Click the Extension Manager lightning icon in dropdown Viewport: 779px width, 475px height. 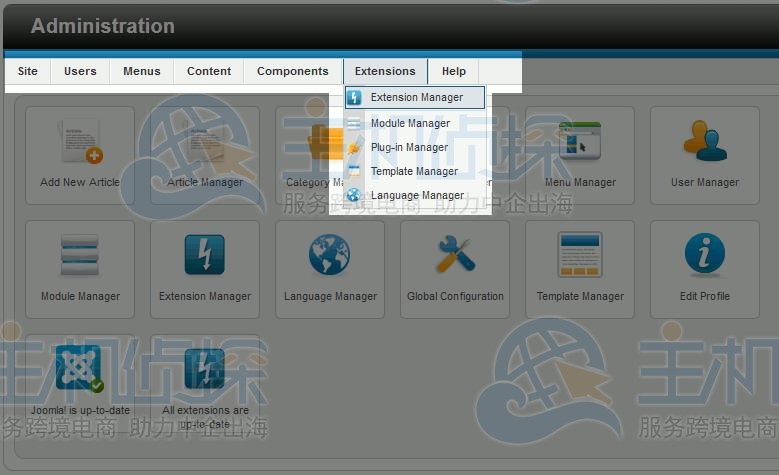[x=354, y=97]
